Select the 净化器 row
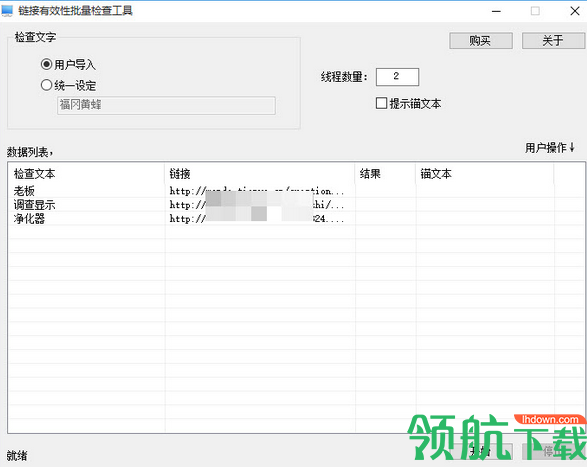Viewport: 587px width, 467px height. [296, 219]
